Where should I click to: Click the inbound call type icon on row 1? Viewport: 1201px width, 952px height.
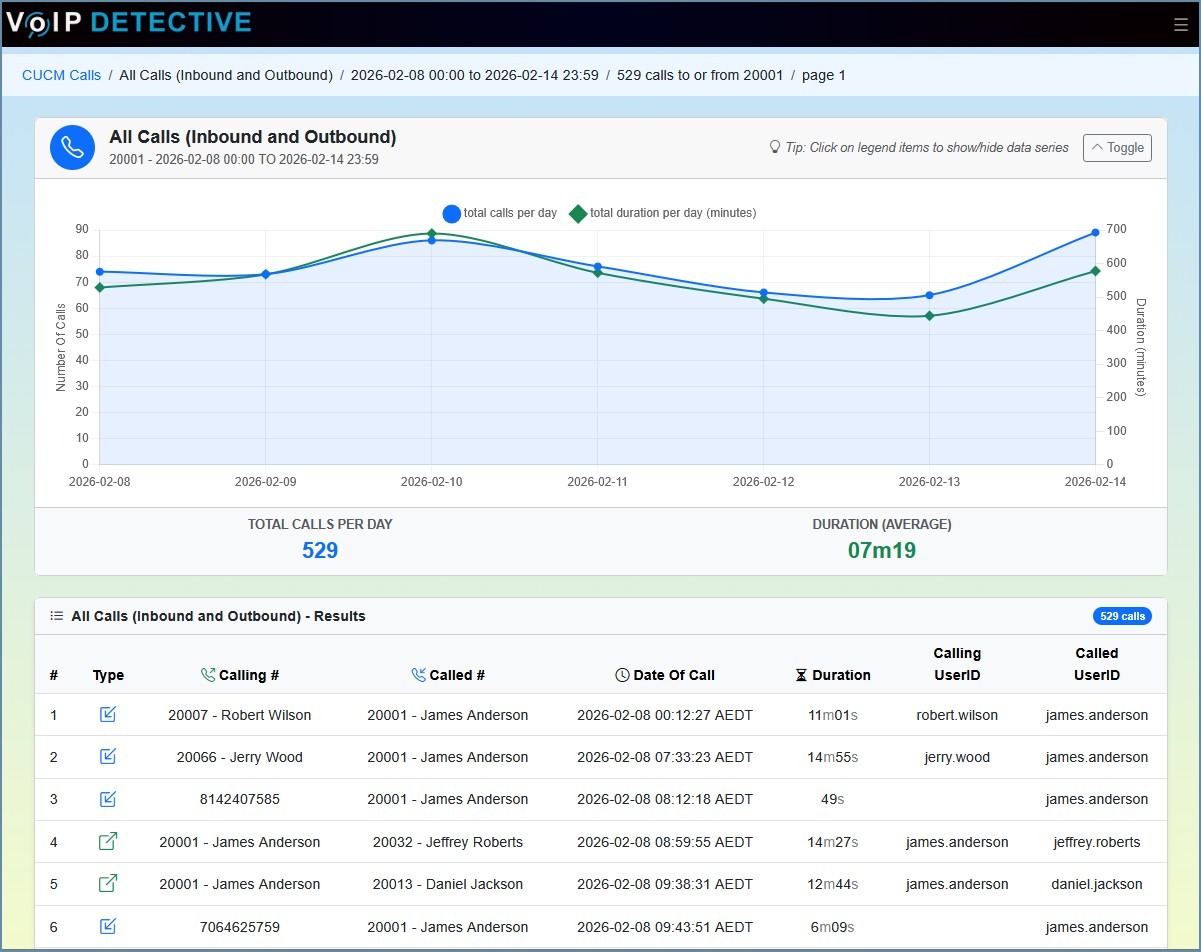tap(108, 714)
